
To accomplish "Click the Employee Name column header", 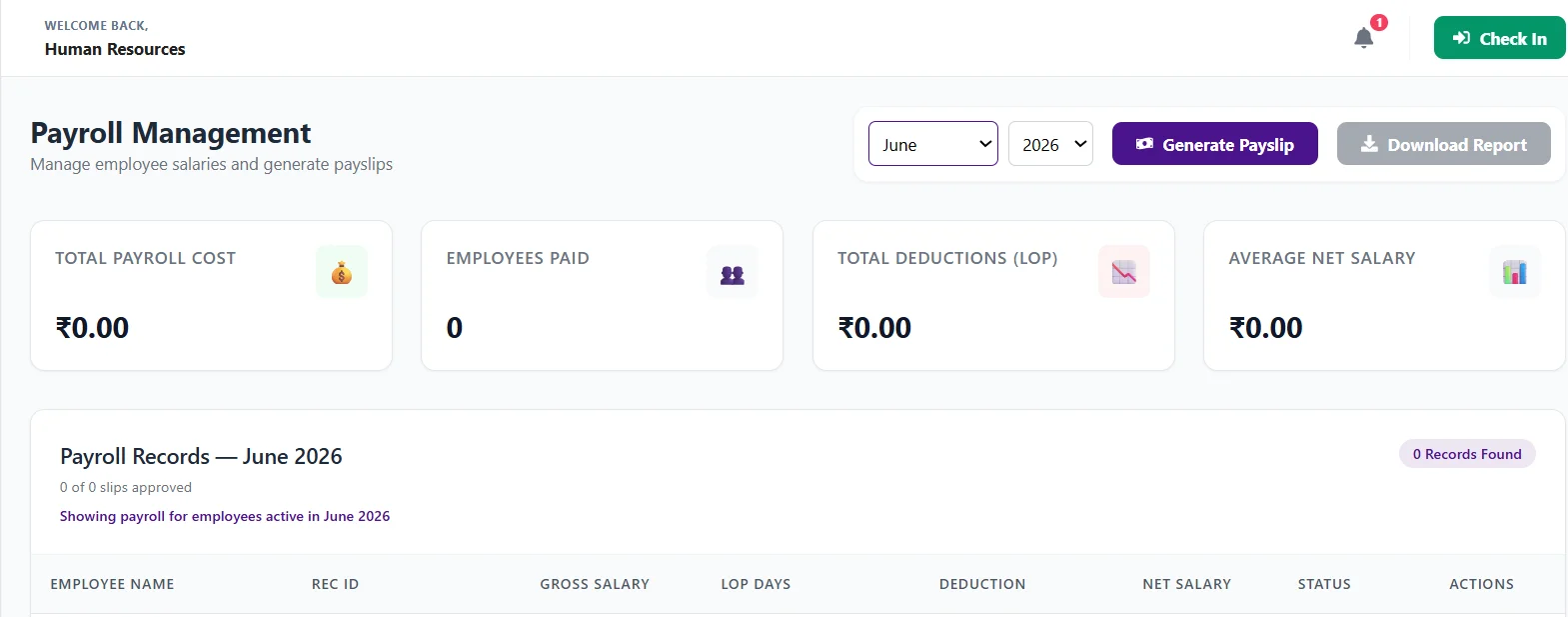I will (112, 584).
